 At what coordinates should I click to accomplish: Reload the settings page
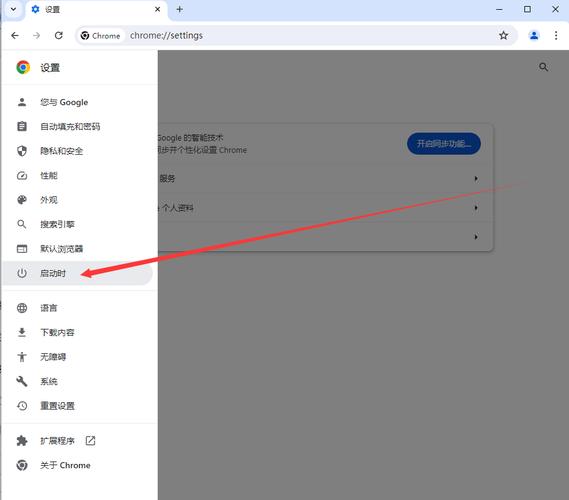pos(58,36)
